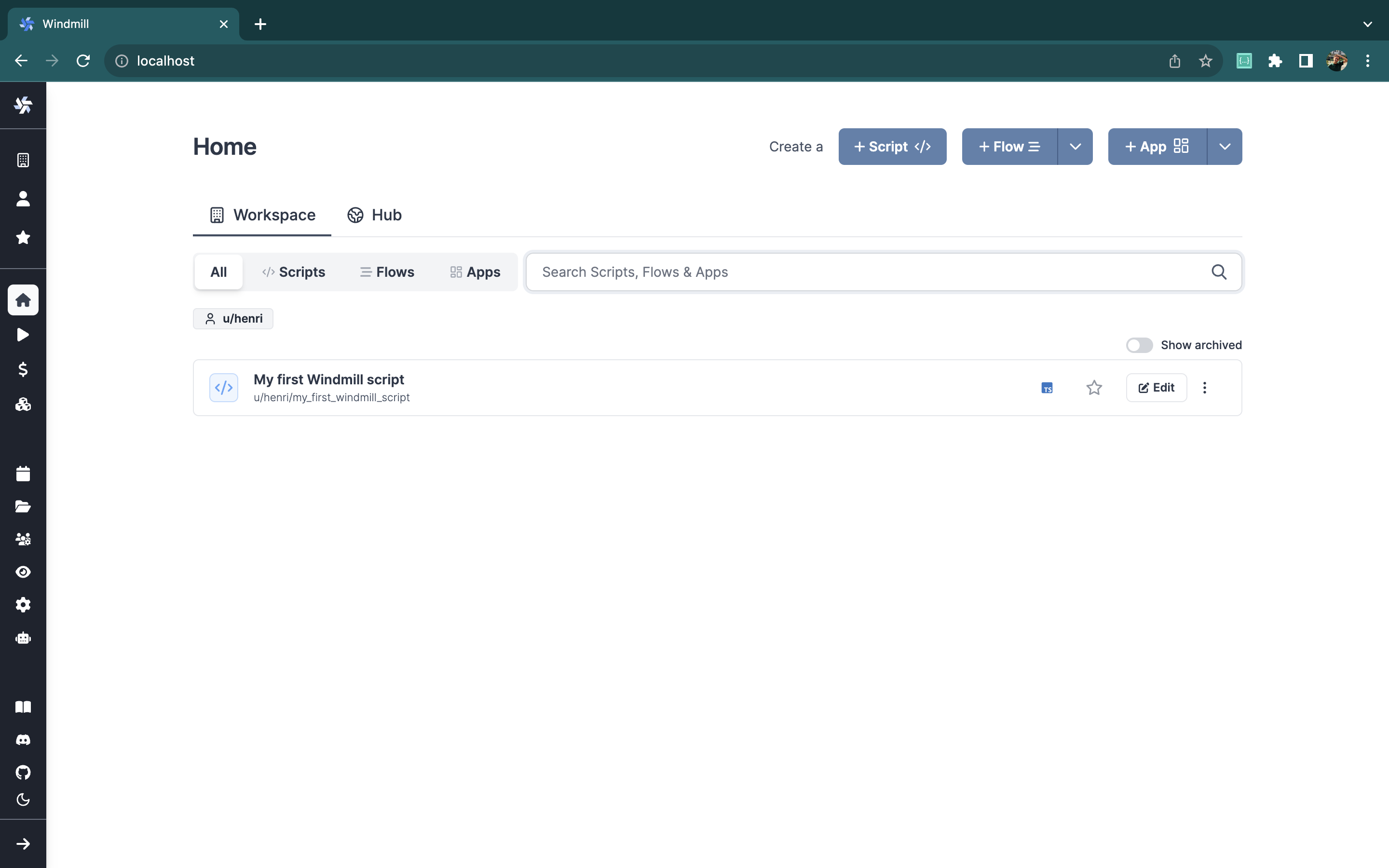This screenshot has height=868, width=1389.
Task: Click the Audit logs icon in sidebar
Action: coord(23,572)
